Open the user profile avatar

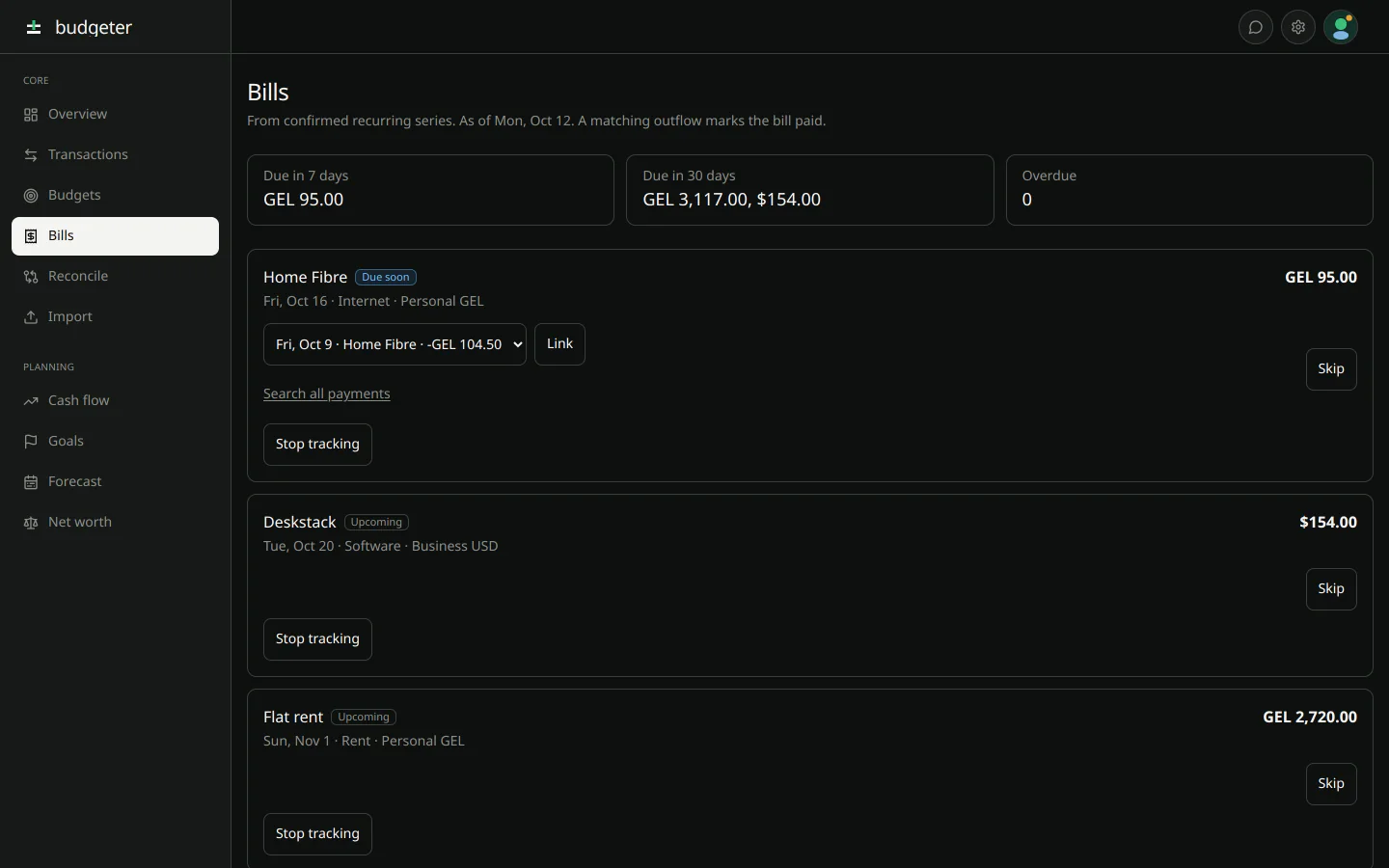[x=1341, y=27]
